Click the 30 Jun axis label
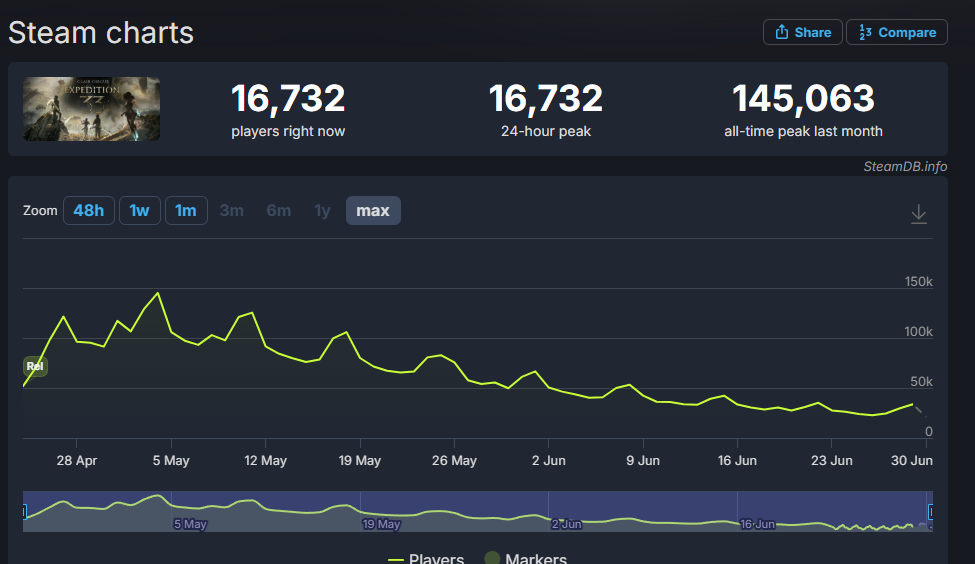This screenshot has height=564, width=975. point(912,461)
